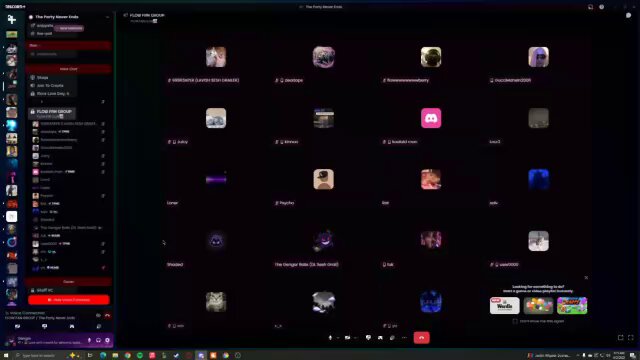Toggle deafen headphones in user panel
The image size is (640, 360).
98,340
